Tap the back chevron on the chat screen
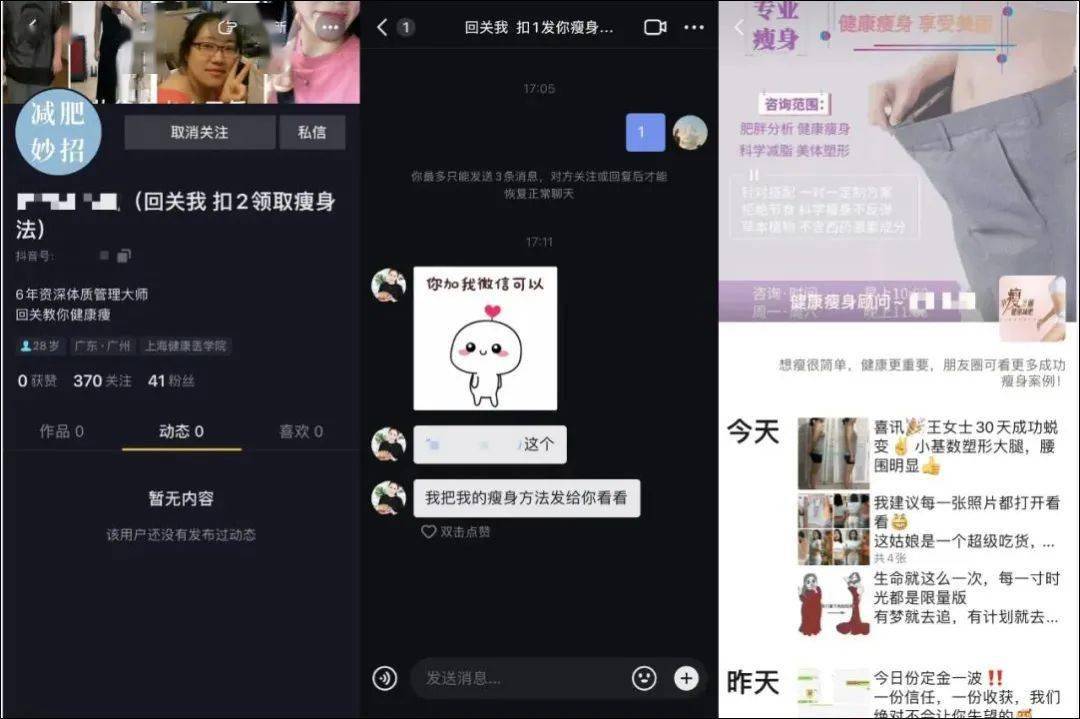The image size is (1080, 719). point(381,29)
